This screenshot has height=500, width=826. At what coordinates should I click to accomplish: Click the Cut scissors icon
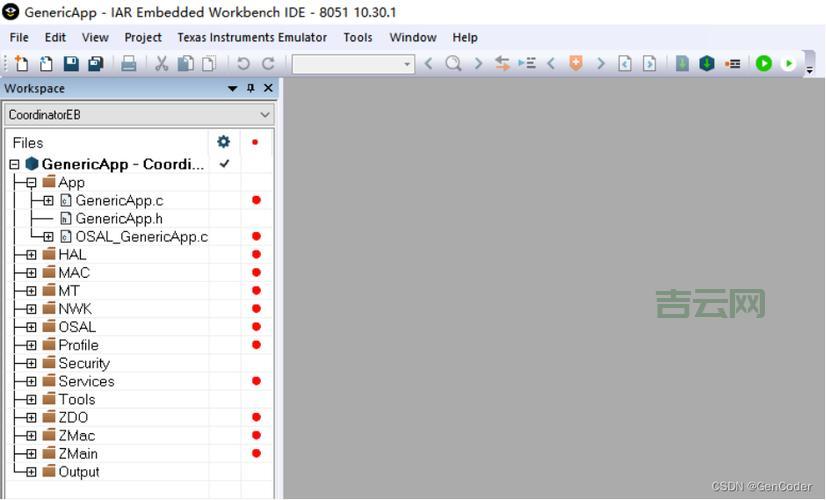[x=161, y=64]
